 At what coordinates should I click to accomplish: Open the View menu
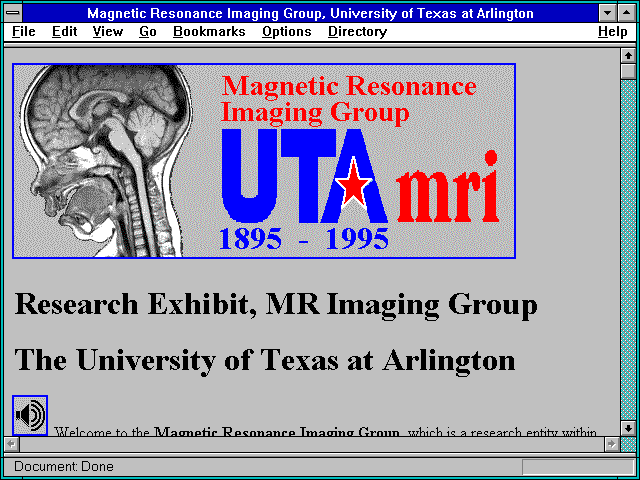tap(108, 32)
